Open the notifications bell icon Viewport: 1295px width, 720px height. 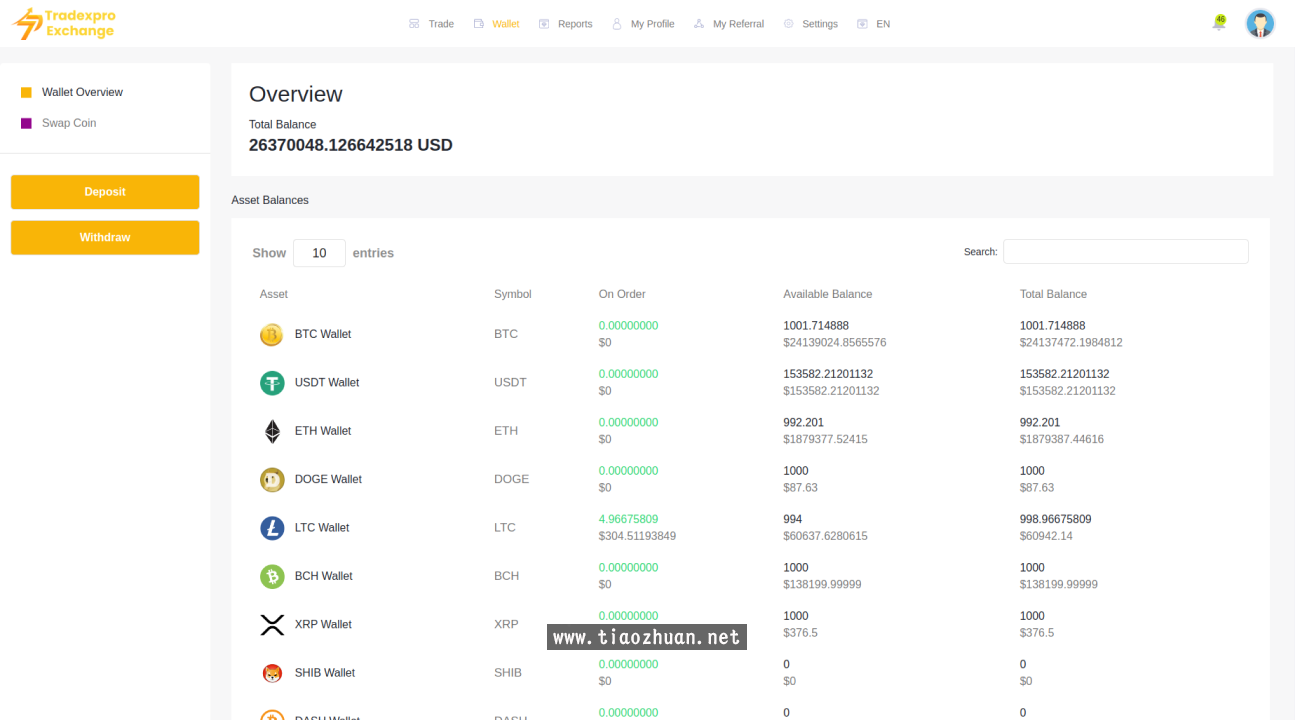[x=1218, y=23]
